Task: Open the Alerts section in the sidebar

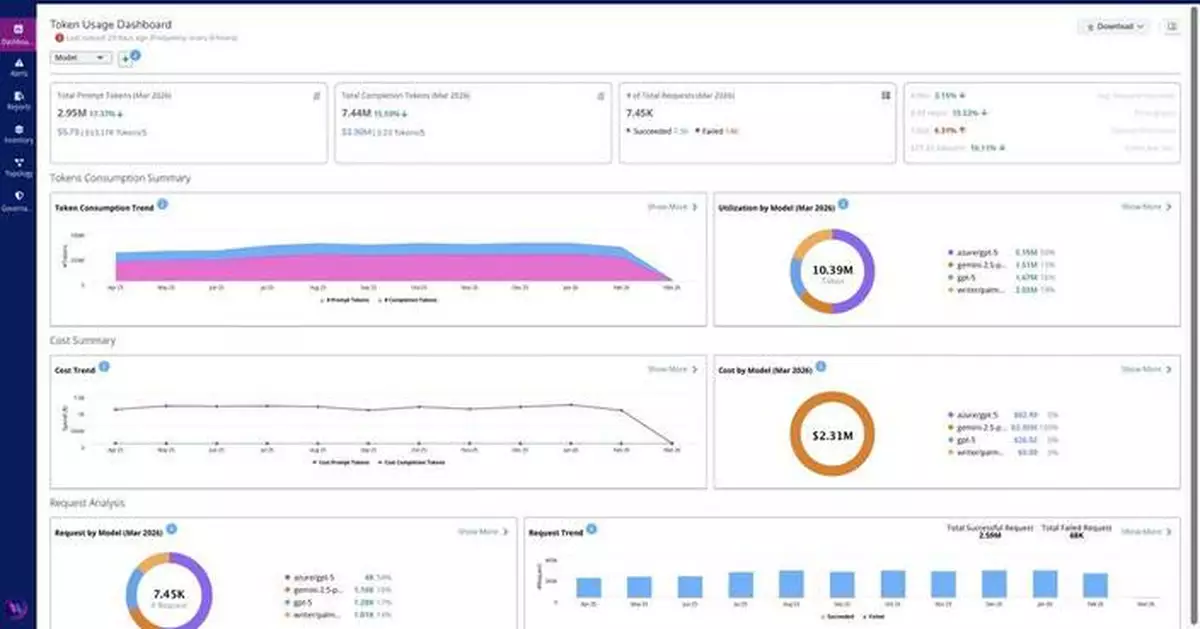Action: pyautogui.click(x=18, y=66)
